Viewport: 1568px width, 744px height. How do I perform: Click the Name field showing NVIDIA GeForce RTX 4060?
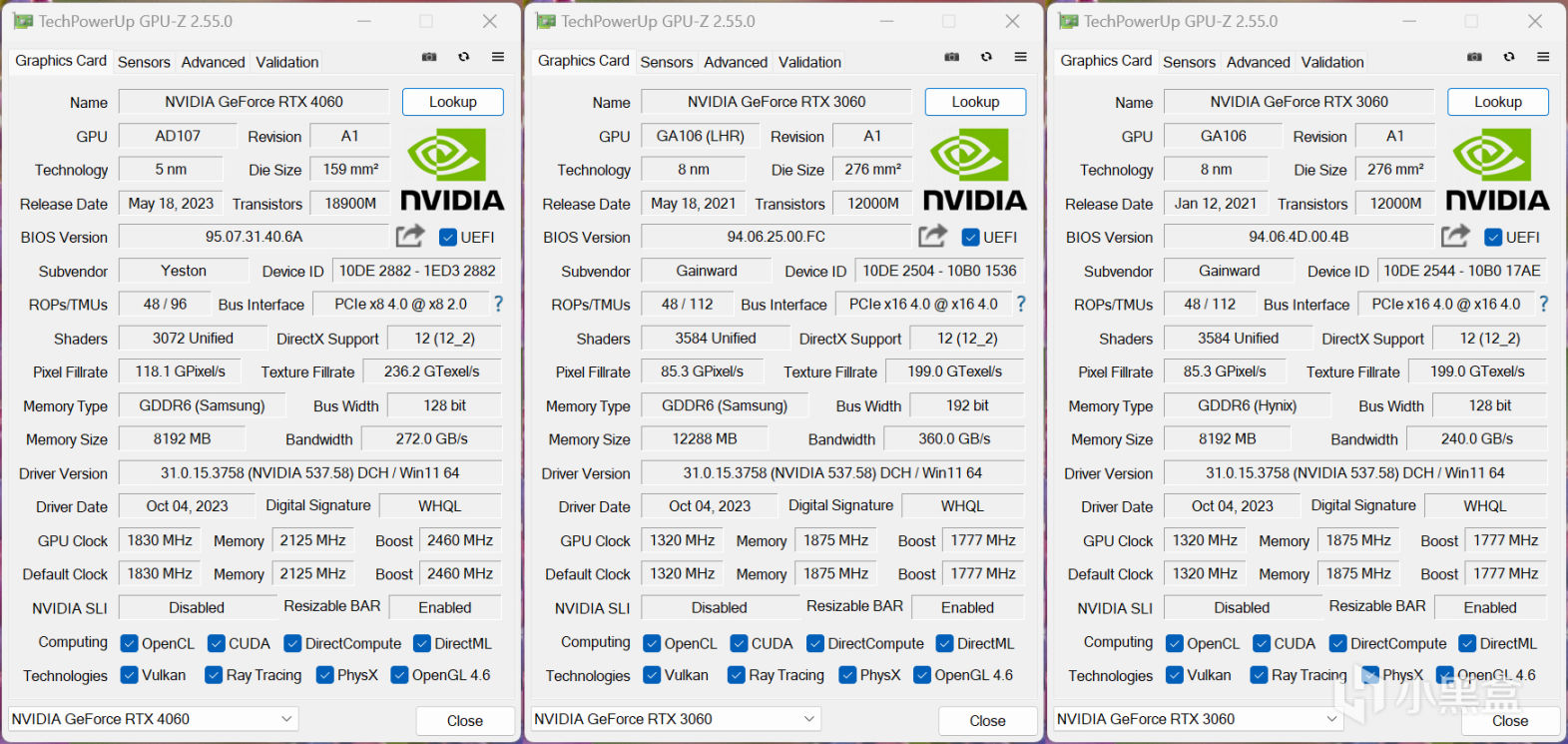(254, 102)
